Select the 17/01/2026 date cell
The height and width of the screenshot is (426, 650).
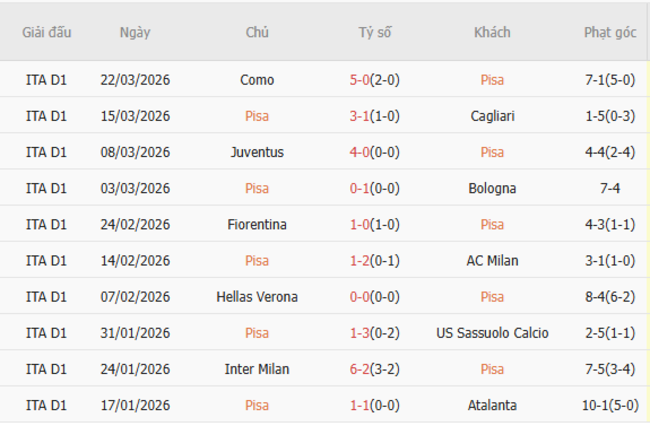click(x=135, y=405)
